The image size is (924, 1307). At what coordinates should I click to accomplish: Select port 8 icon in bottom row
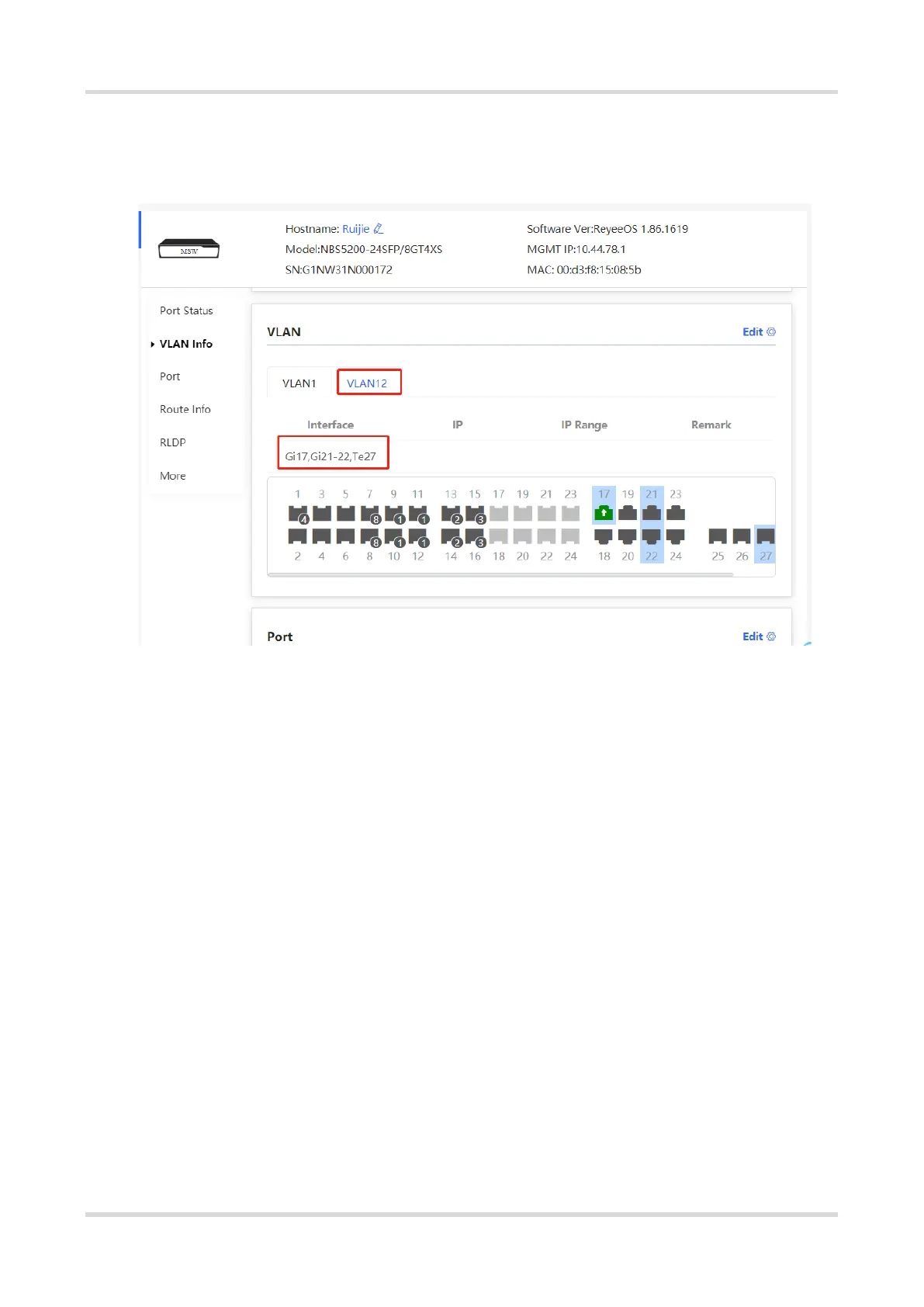click(x=370, y=536)
